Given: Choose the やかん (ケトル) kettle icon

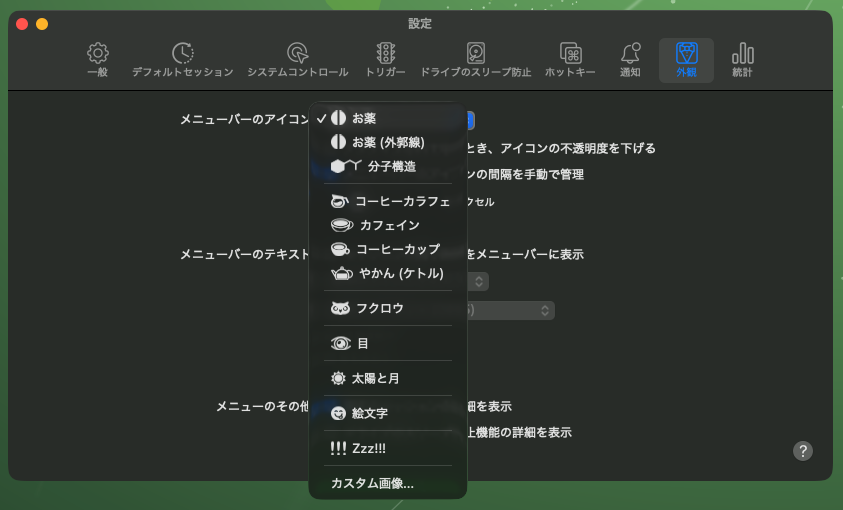Looking at the screenshot, I should [x=388, y=274].
